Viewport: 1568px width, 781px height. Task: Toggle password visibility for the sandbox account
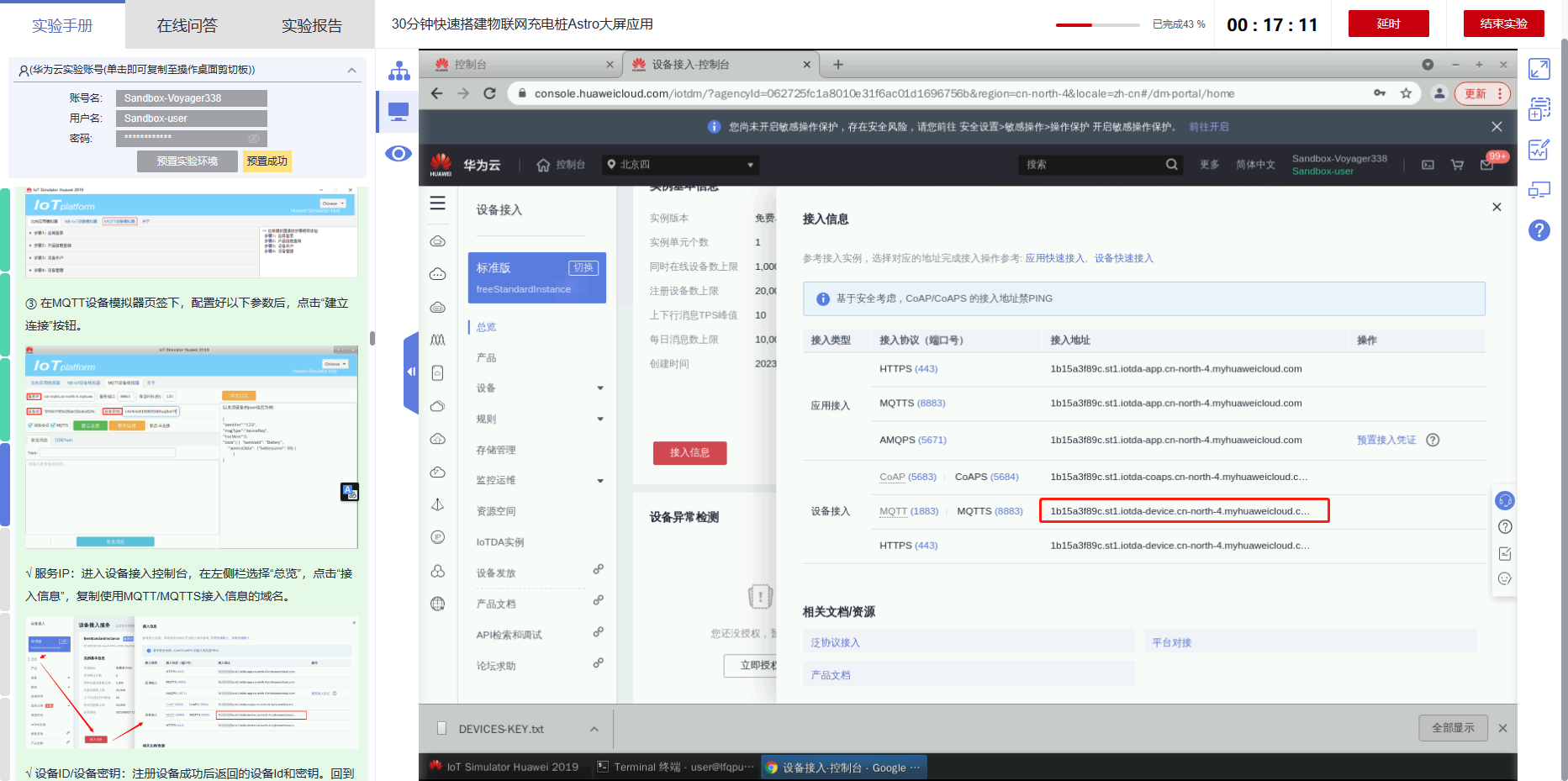(254, 138)
